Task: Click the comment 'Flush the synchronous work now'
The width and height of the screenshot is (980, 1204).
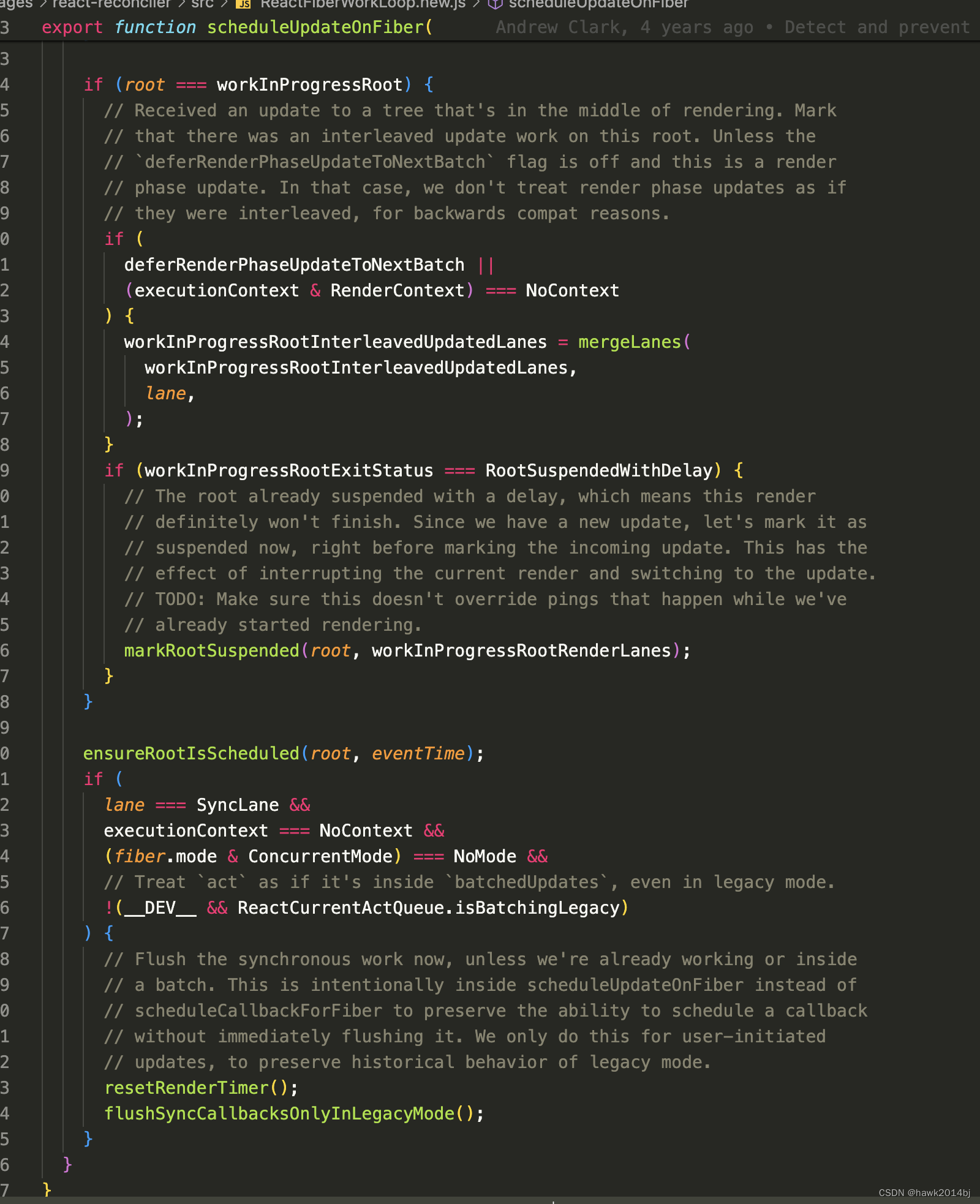Action: [x=481, y=959]
